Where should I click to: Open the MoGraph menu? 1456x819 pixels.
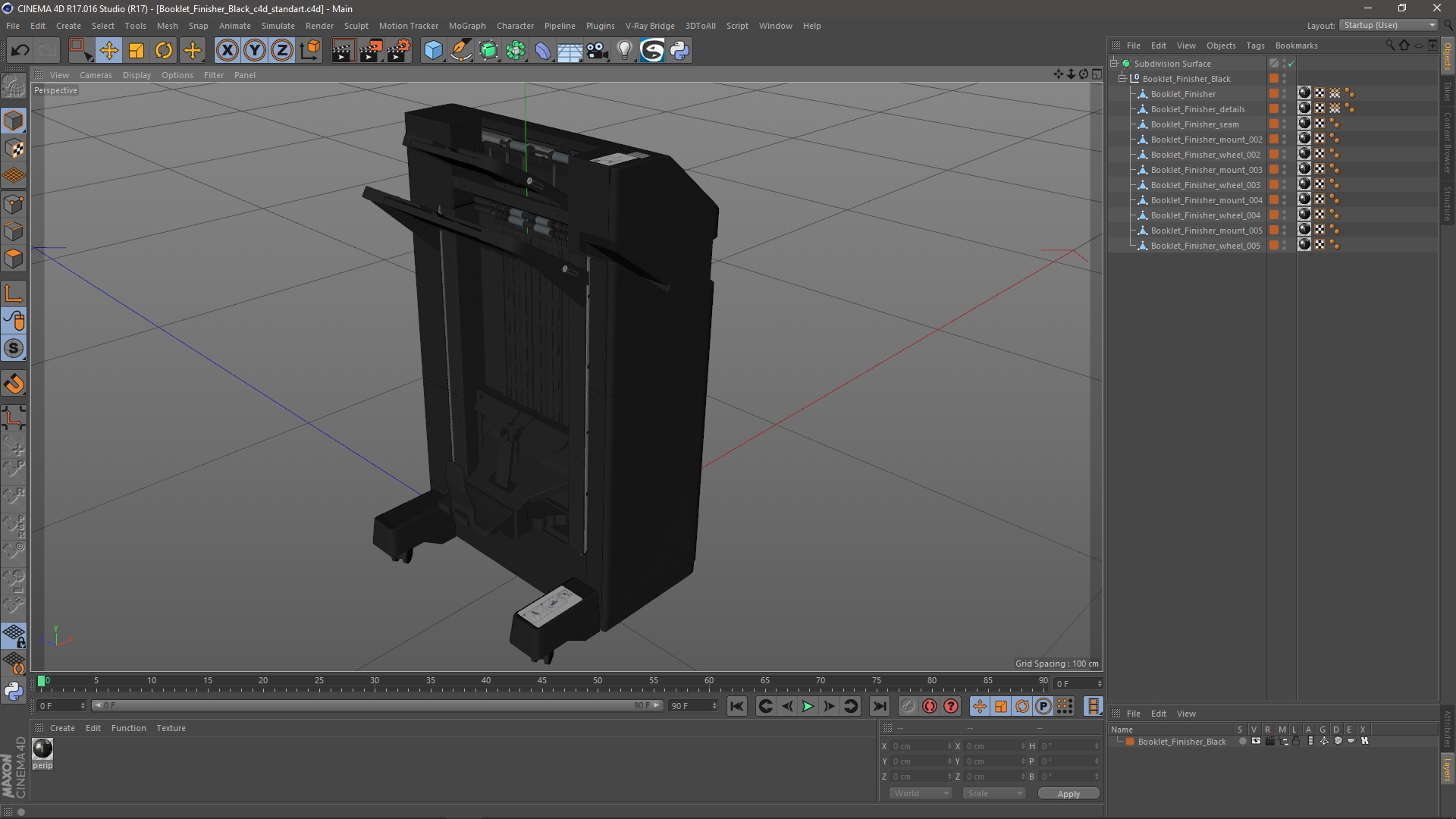click(x=466, y=26)
